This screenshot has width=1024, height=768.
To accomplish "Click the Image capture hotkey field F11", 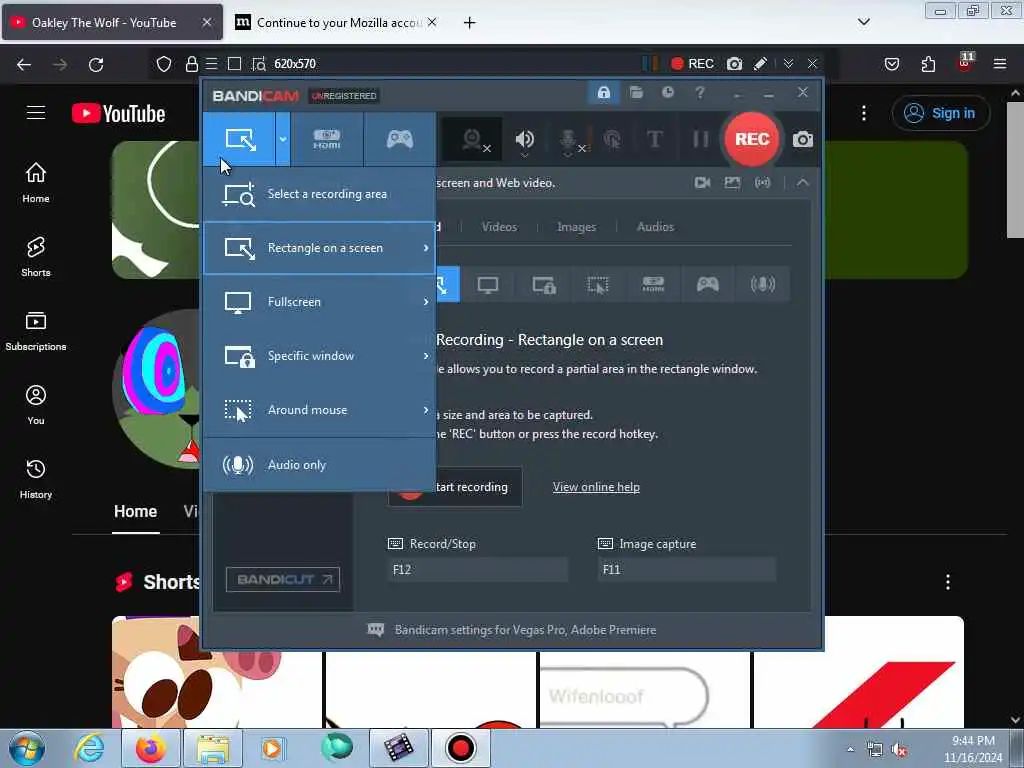I will (x=686, y=569).
